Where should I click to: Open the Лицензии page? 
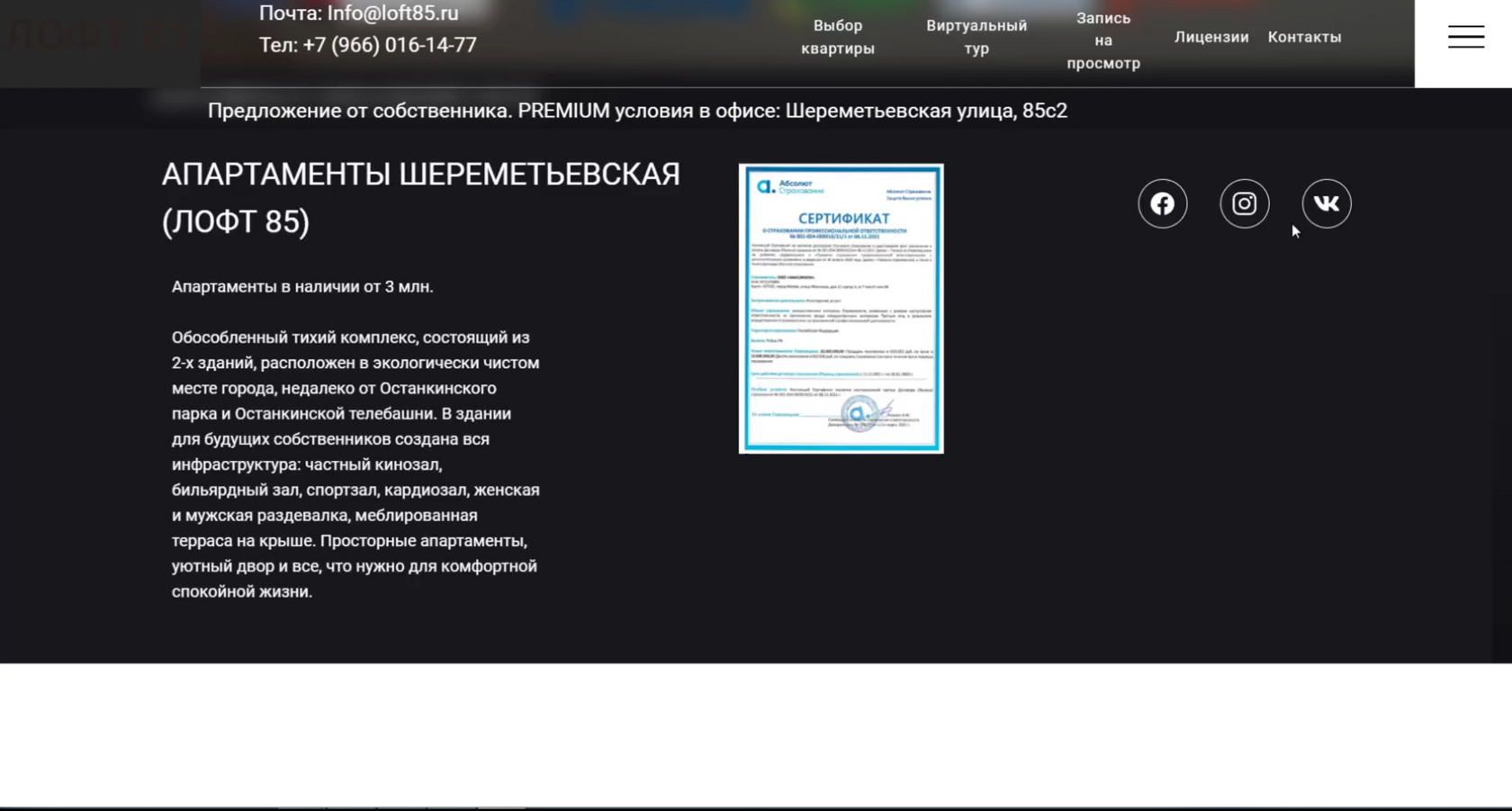1211,37
